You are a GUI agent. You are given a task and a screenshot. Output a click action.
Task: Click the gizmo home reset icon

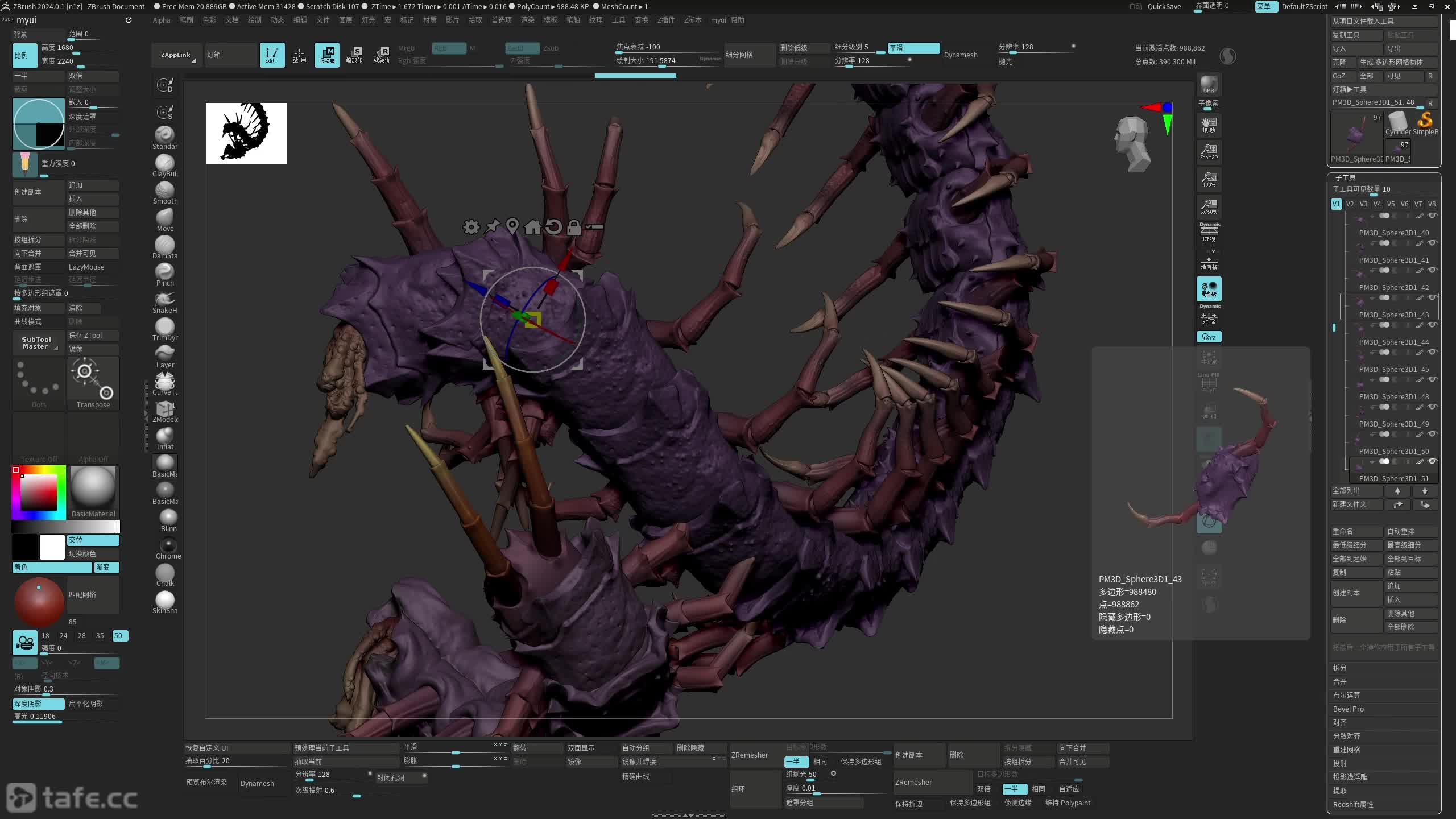click(x=532, y=227)
